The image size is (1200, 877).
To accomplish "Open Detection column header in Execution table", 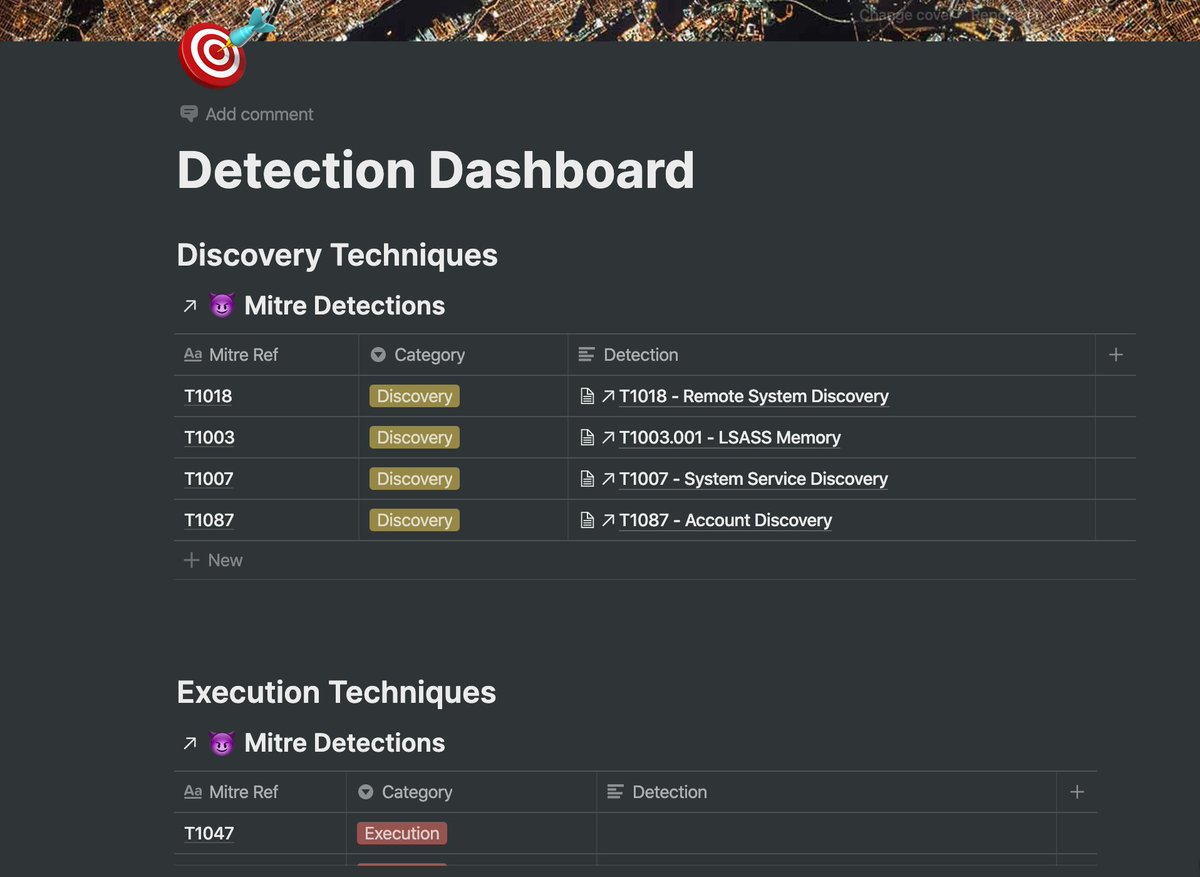I will click(x=826, y=791).
